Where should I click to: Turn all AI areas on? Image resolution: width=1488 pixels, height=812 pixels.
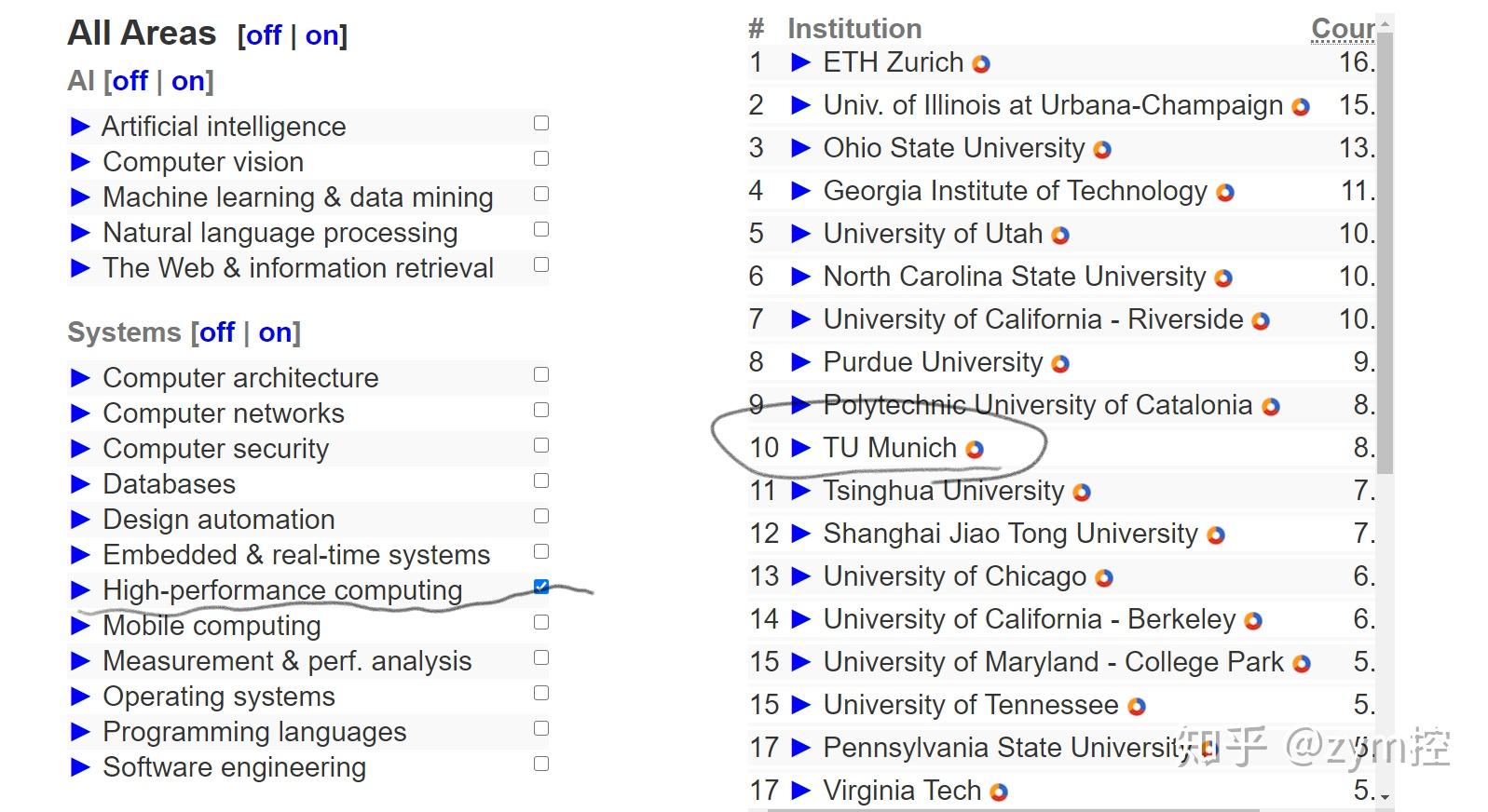187,82
